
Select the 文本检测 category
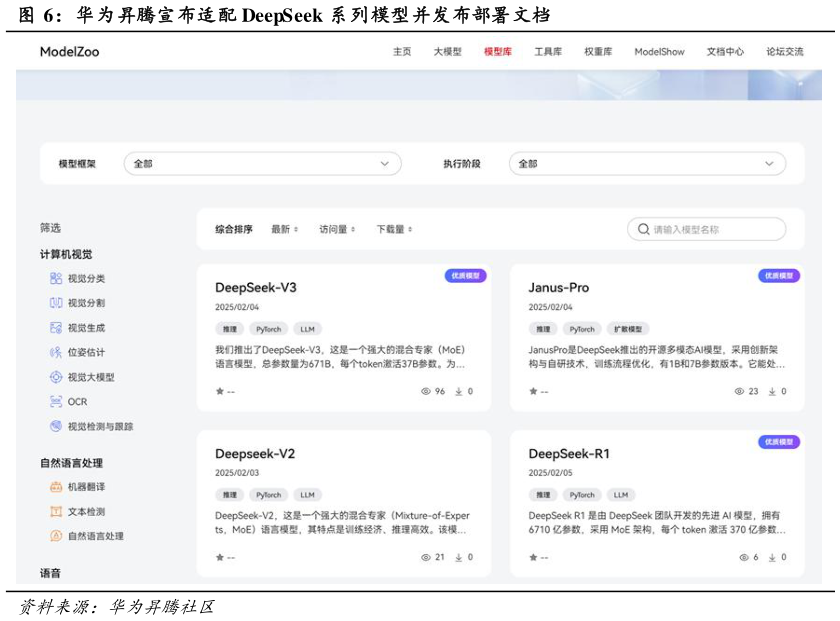click(x=58, y=510)
